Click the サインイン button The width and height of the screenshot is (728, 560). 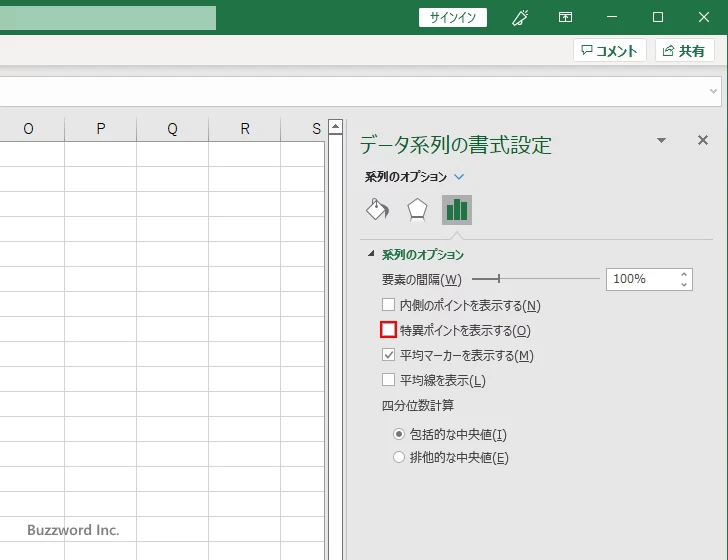[x=453, y=18]
